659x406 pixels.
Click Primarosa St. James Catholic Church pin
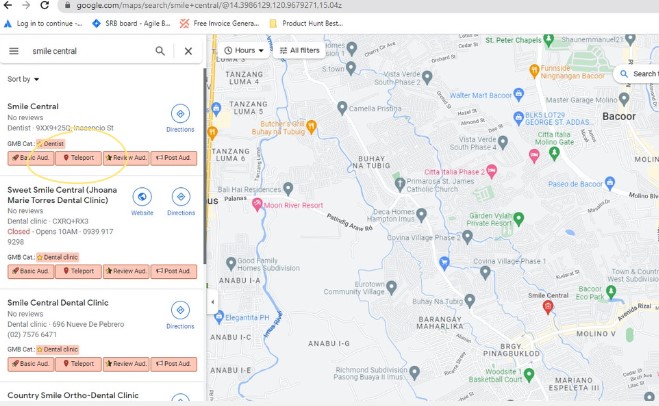(x=400, y=184)
